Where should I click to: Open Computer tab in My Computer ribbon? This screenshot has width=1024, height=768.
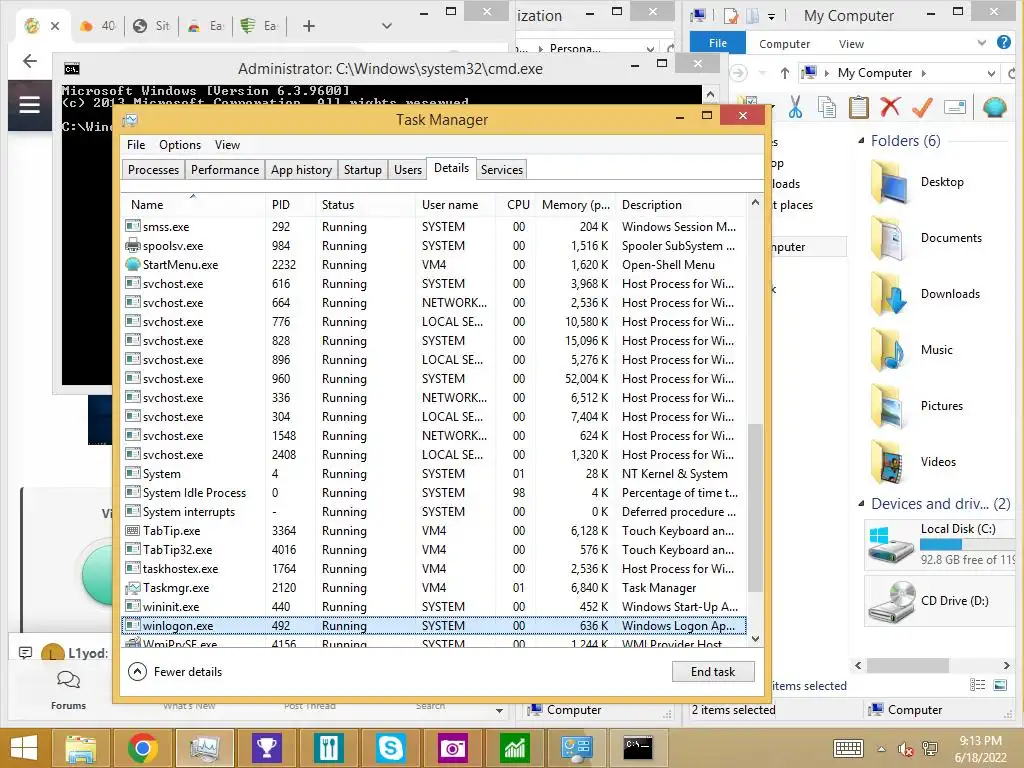tap(784, 44)
